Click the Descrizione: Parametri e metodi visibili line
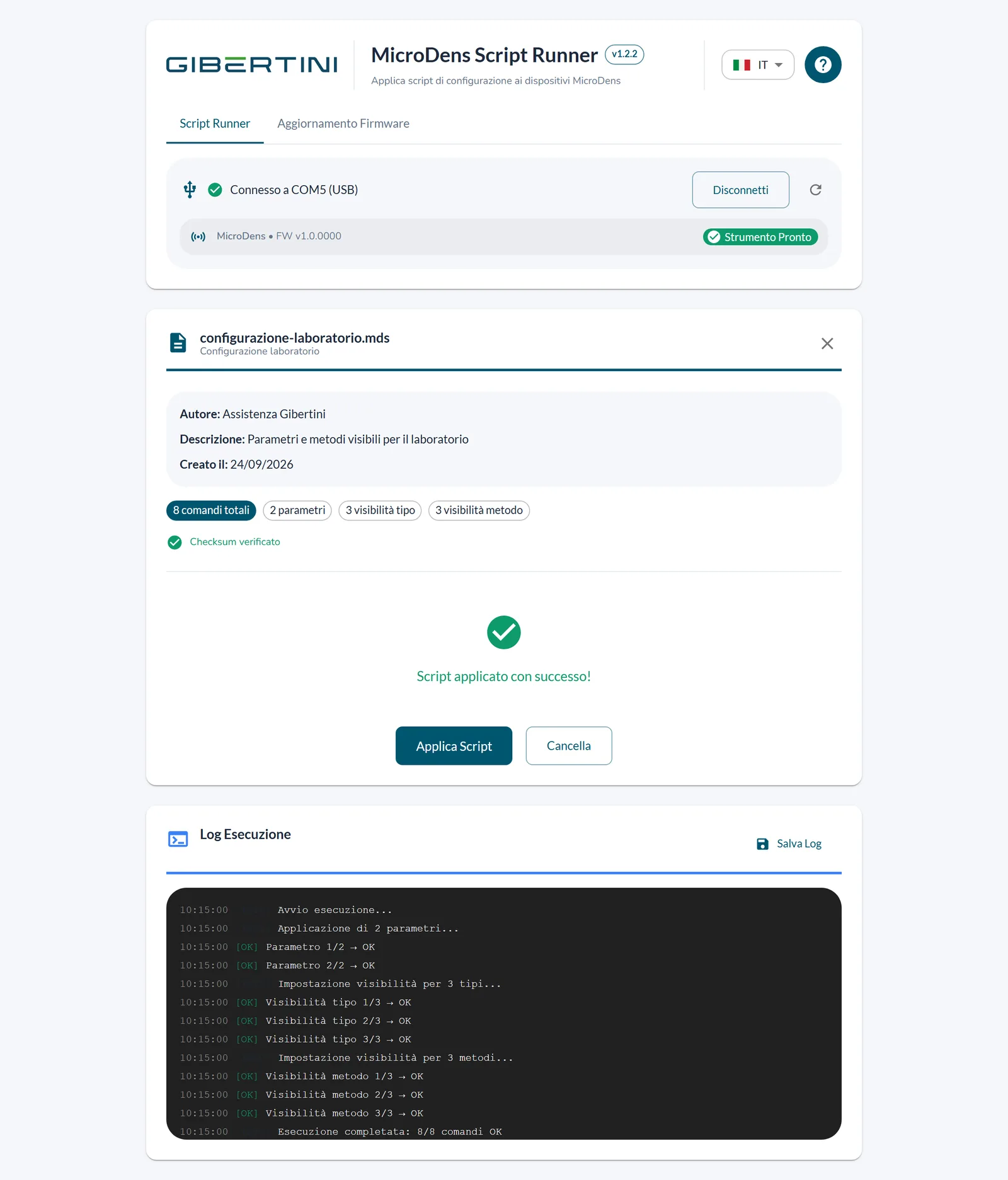This screenshot has height=1180, width=1008. [324, 439]
